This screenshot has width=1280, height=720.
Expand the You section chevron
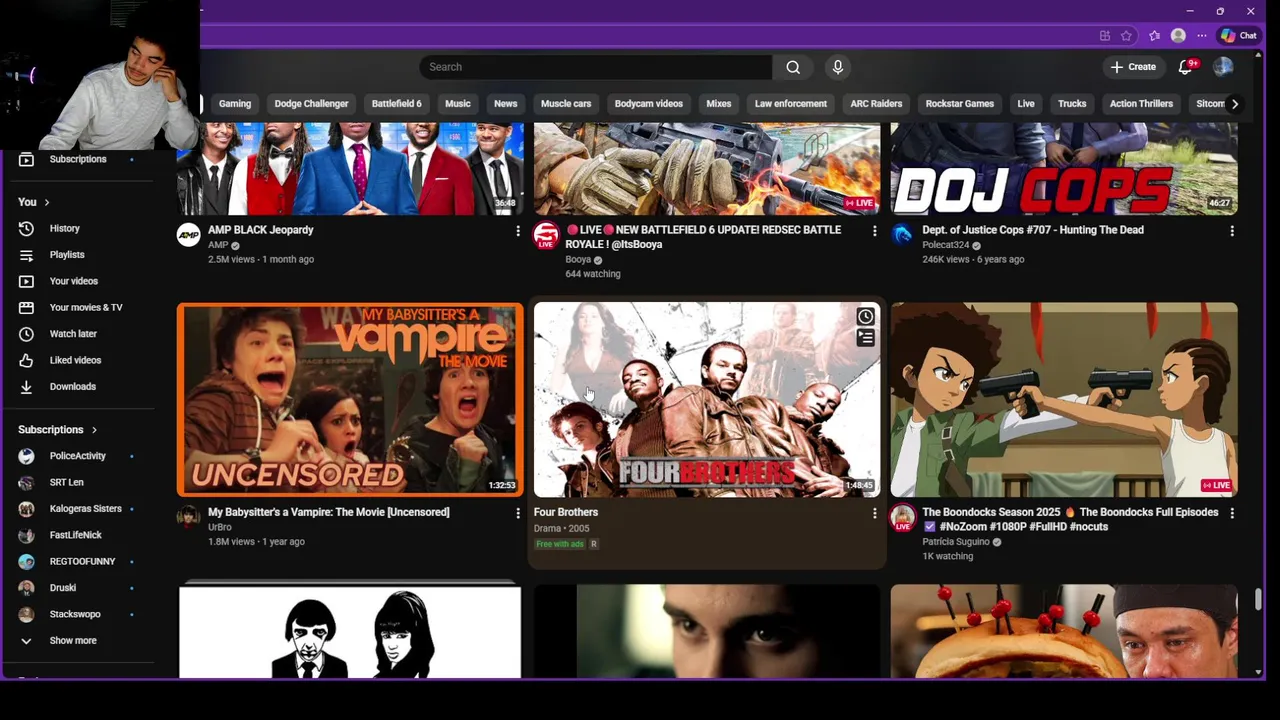[46, 203]
